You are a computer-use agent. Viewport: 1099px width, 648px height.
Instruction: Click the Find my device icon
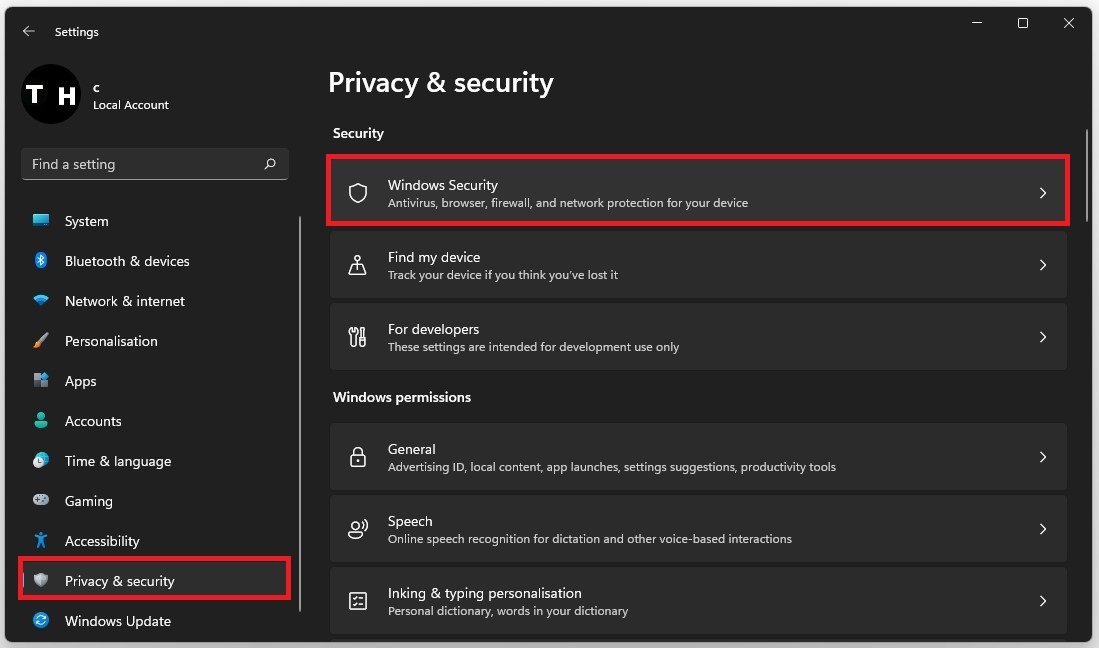pos(358,265)
